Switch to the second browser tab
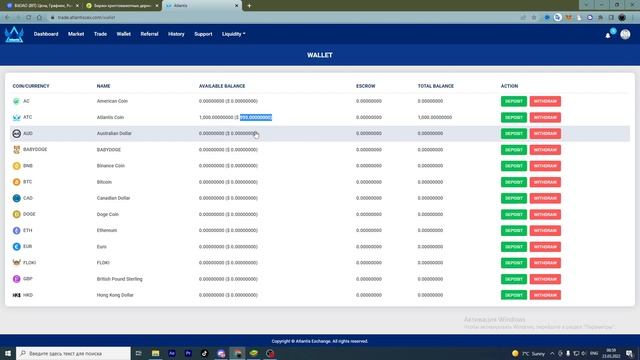 point(122,6)
